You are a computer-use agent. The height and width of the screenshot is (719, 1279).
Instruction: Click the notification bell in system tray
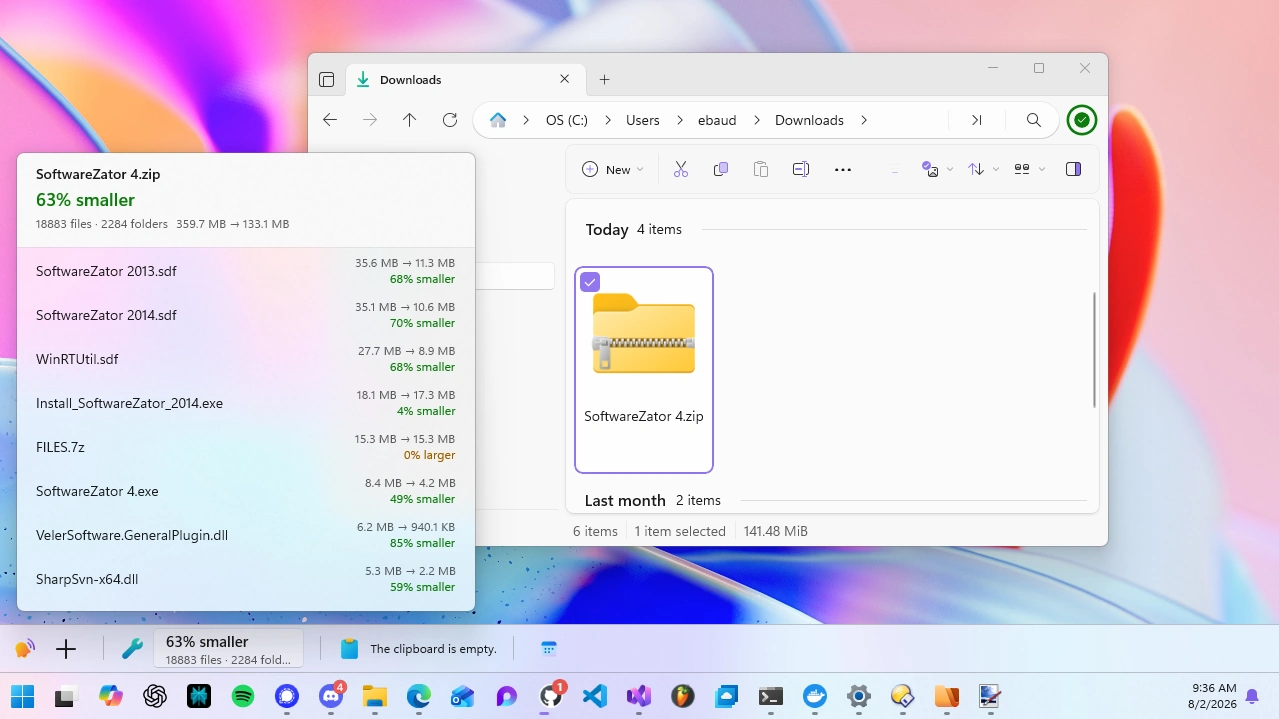tap(1251, 696)
